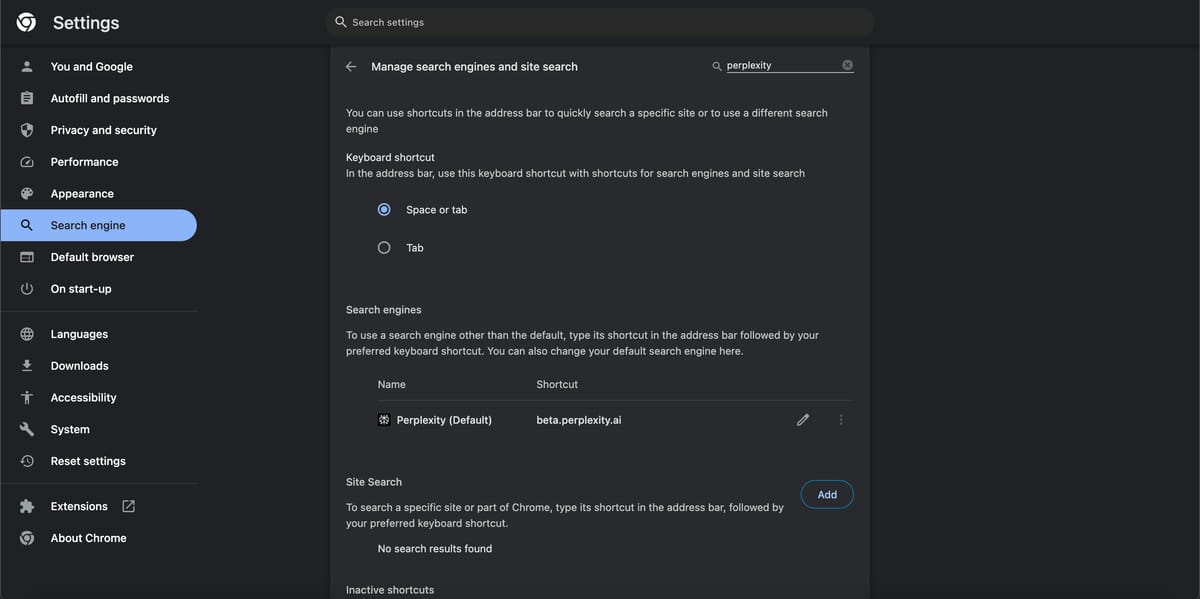This screenshot has height=599, width=1200.
Task: Focus the perplexity search engines filter field
Action: tap(780, 66)
